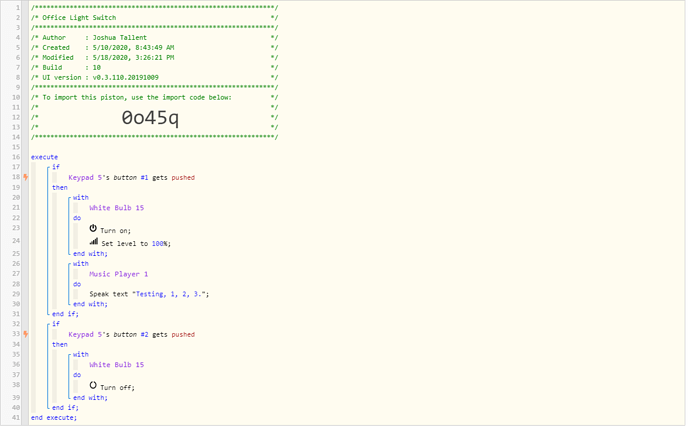690x428 pixels.
Task: Click the power-off icon next to Turn off
Action: (93, 385)
